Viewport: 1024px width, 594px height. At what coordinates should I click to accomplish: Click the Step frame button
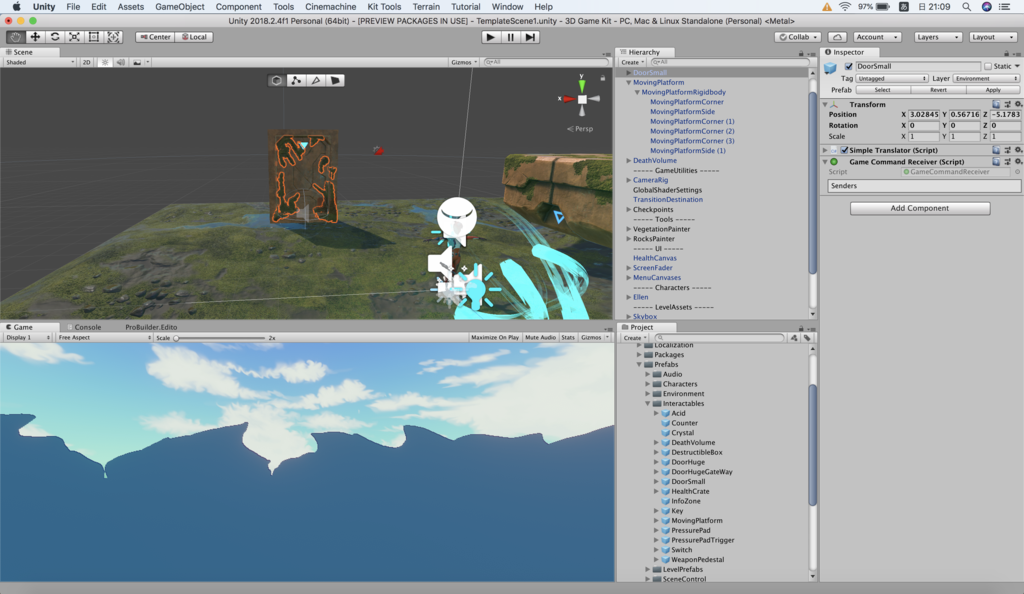tap(530, 37)
